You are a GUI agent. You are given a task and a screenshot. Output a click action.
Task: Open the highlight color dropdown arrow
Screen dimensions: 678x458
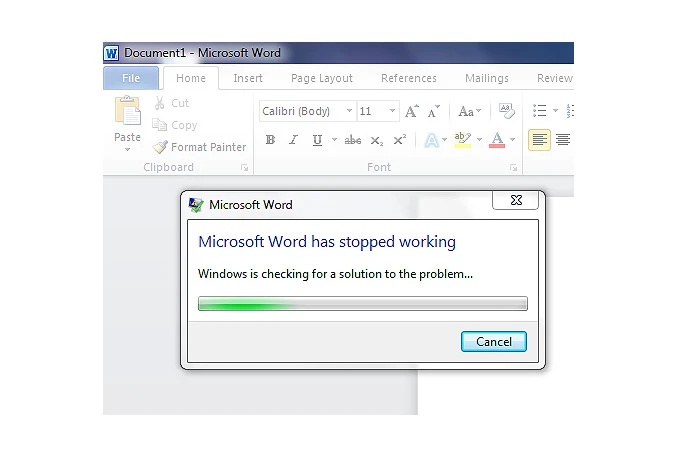480,139
